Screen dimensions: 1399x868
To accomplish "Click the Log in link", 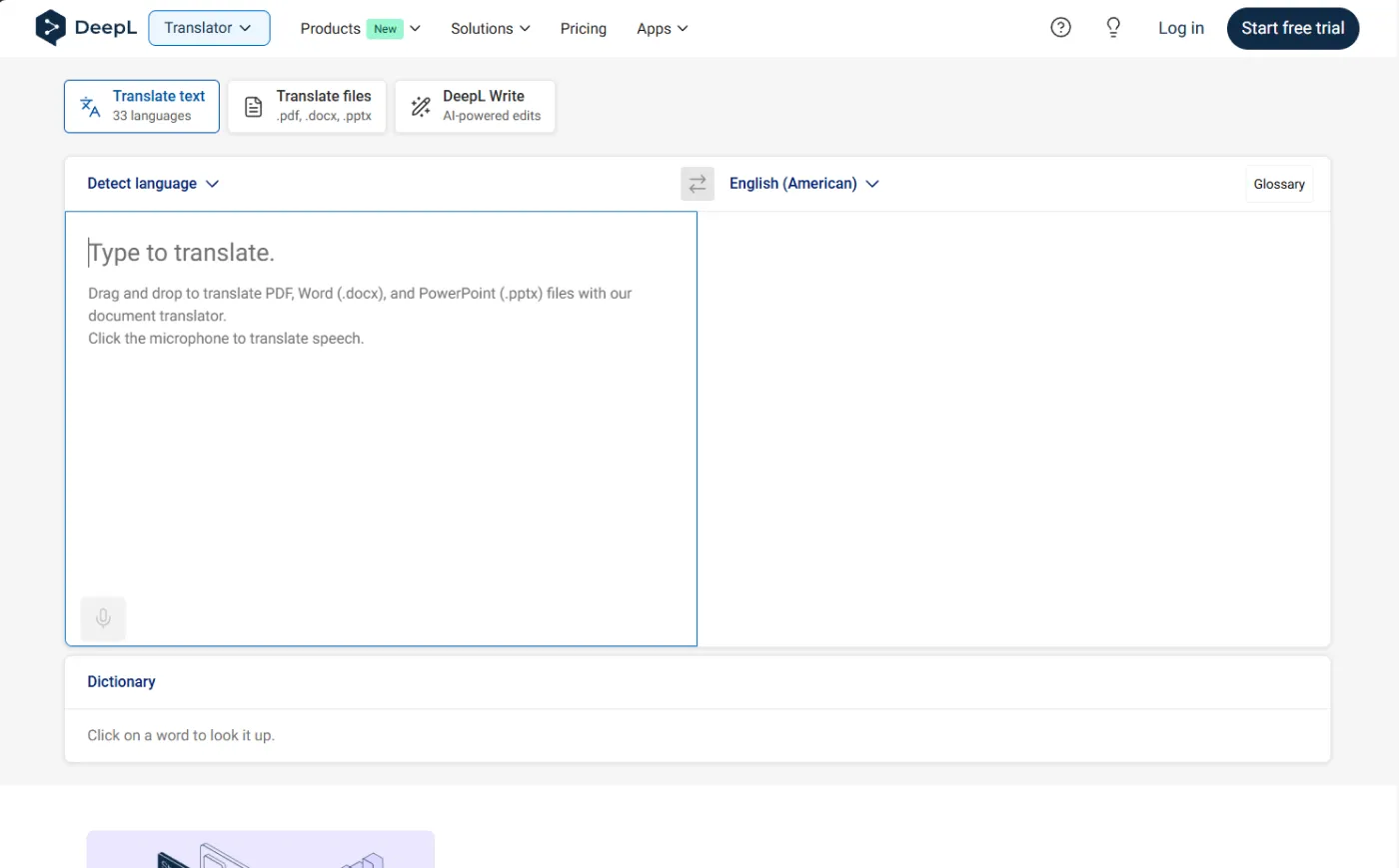I will (1180, 28).
